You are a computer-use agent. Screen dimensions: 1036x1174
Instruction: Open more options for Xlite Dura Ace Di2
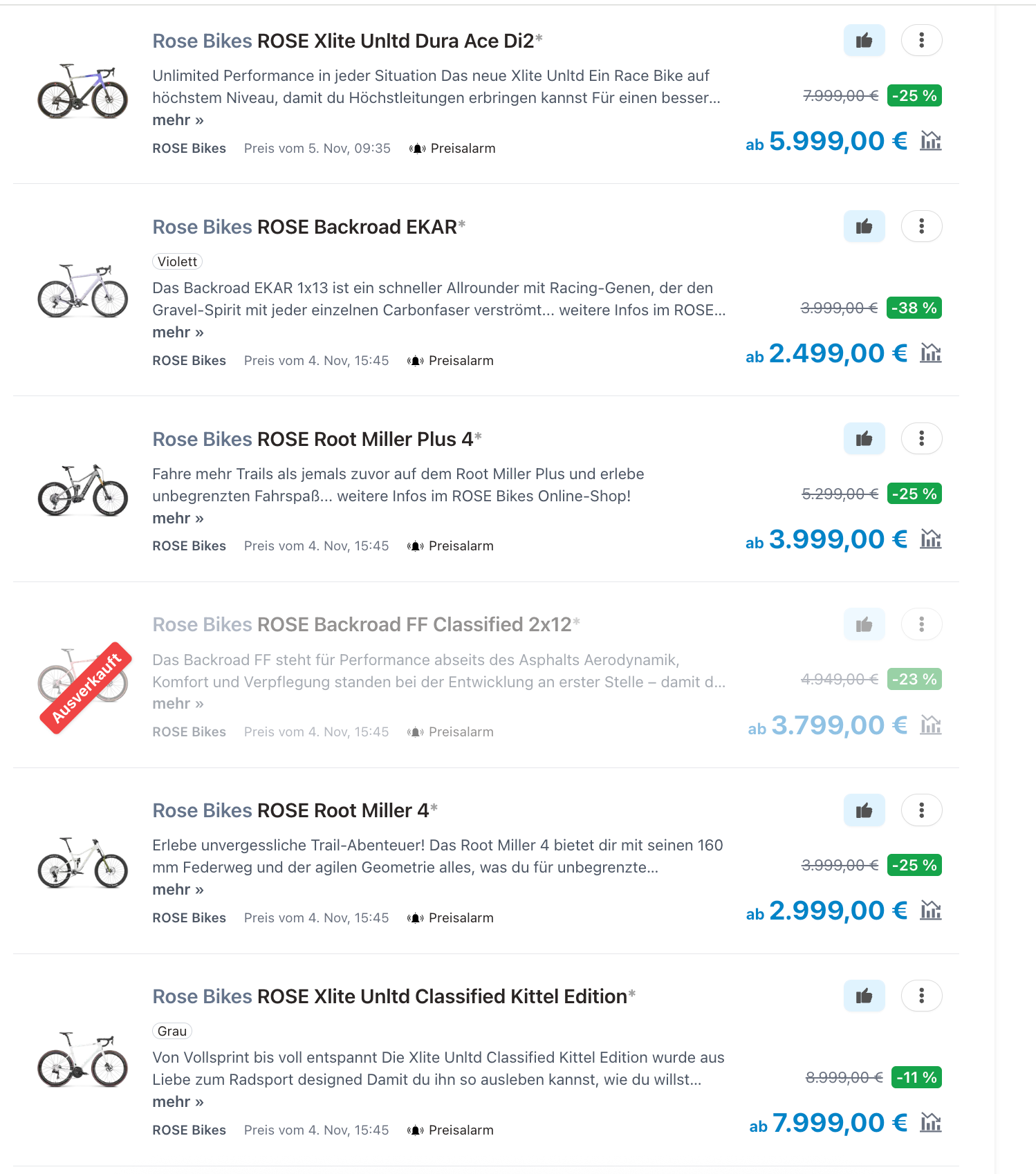921,41
